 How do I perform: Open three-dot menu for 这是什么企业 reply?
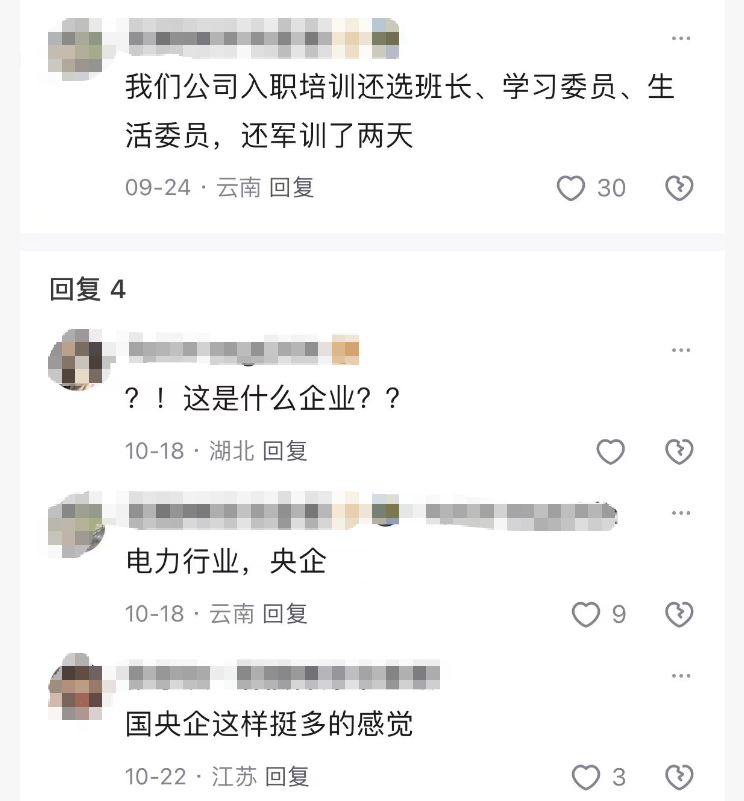click(681, 350)
